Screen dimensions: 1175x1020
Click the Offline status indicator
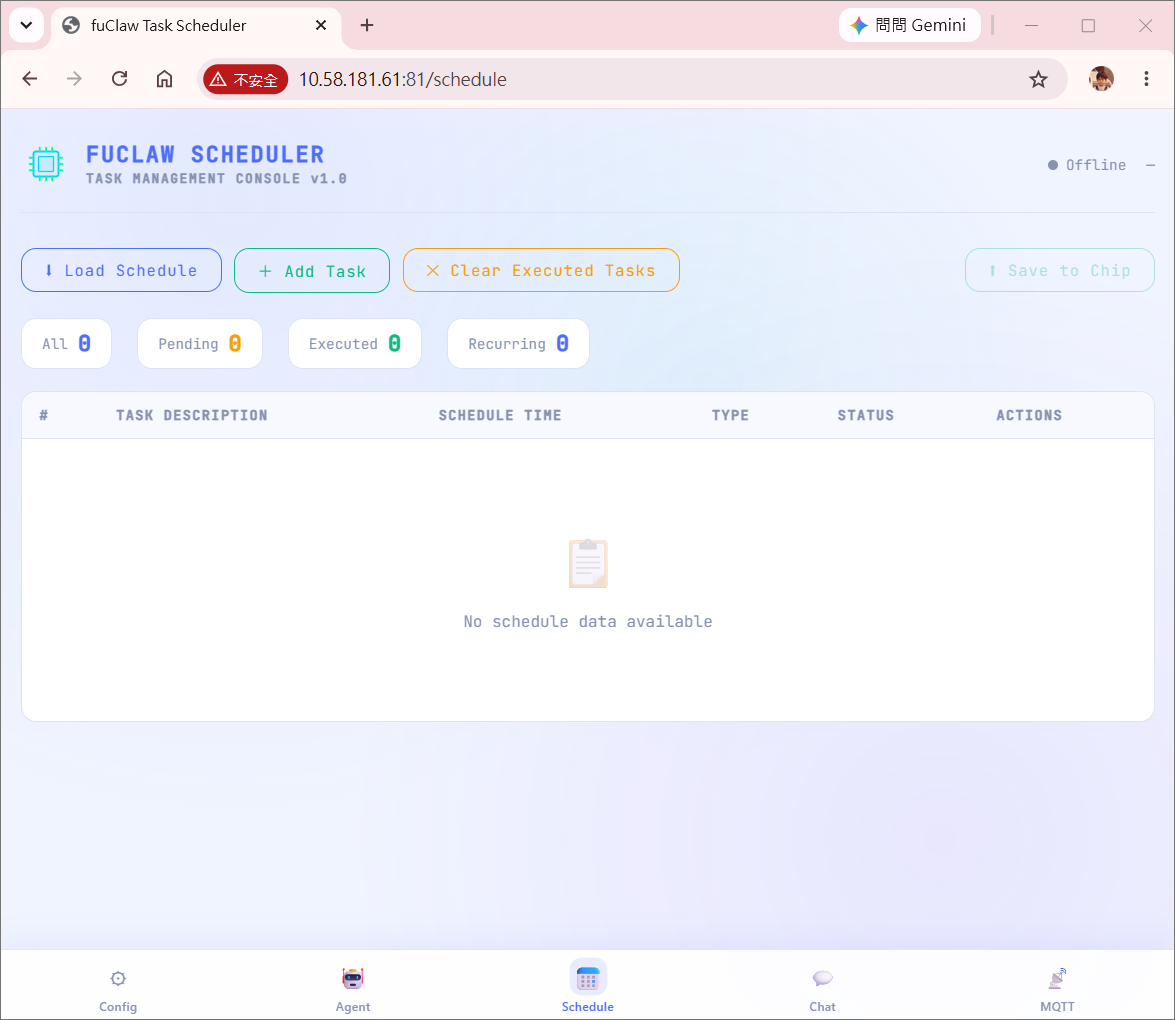(1087, 165)
